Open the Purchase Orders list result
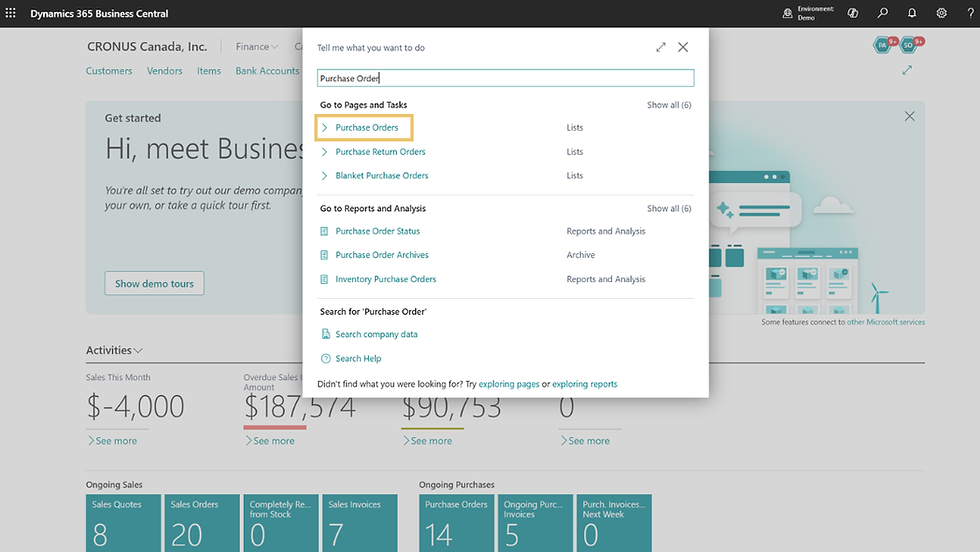Screen dimensions: 980x552 coord(366,128)
